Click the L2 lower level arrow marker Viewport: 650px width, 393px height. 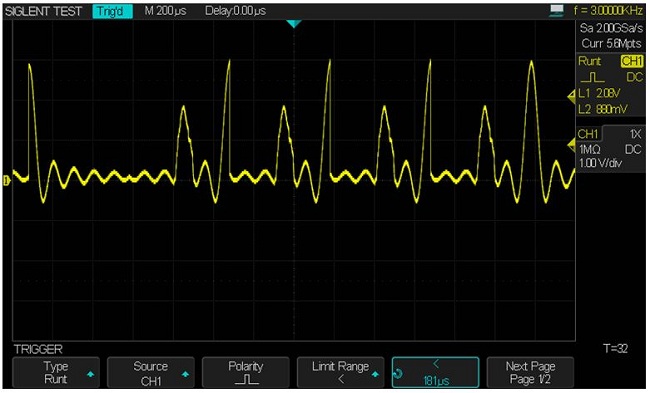[x=571, y=145]
